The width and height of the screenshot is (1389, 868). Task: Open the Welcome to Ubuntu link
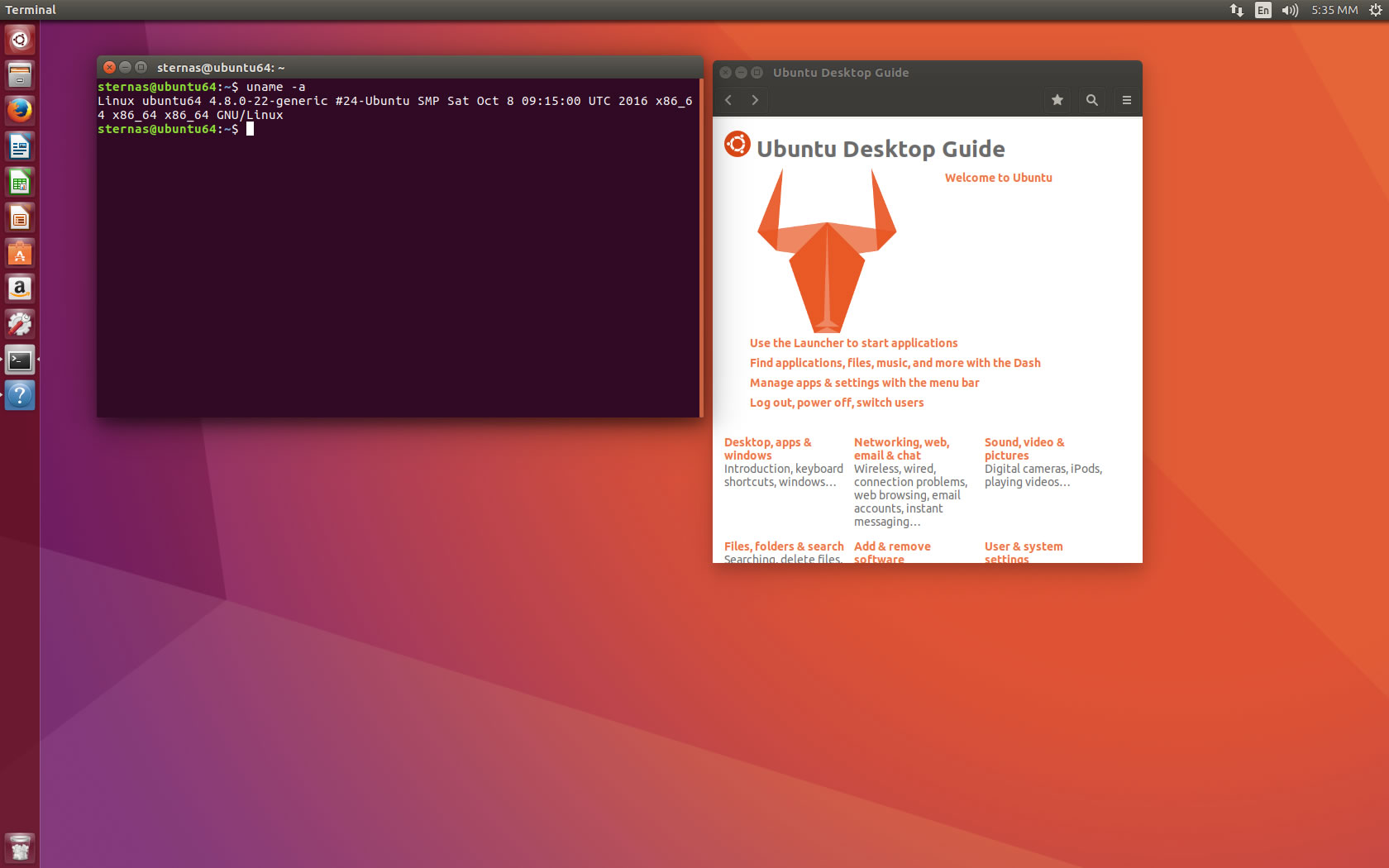point(998,178)
